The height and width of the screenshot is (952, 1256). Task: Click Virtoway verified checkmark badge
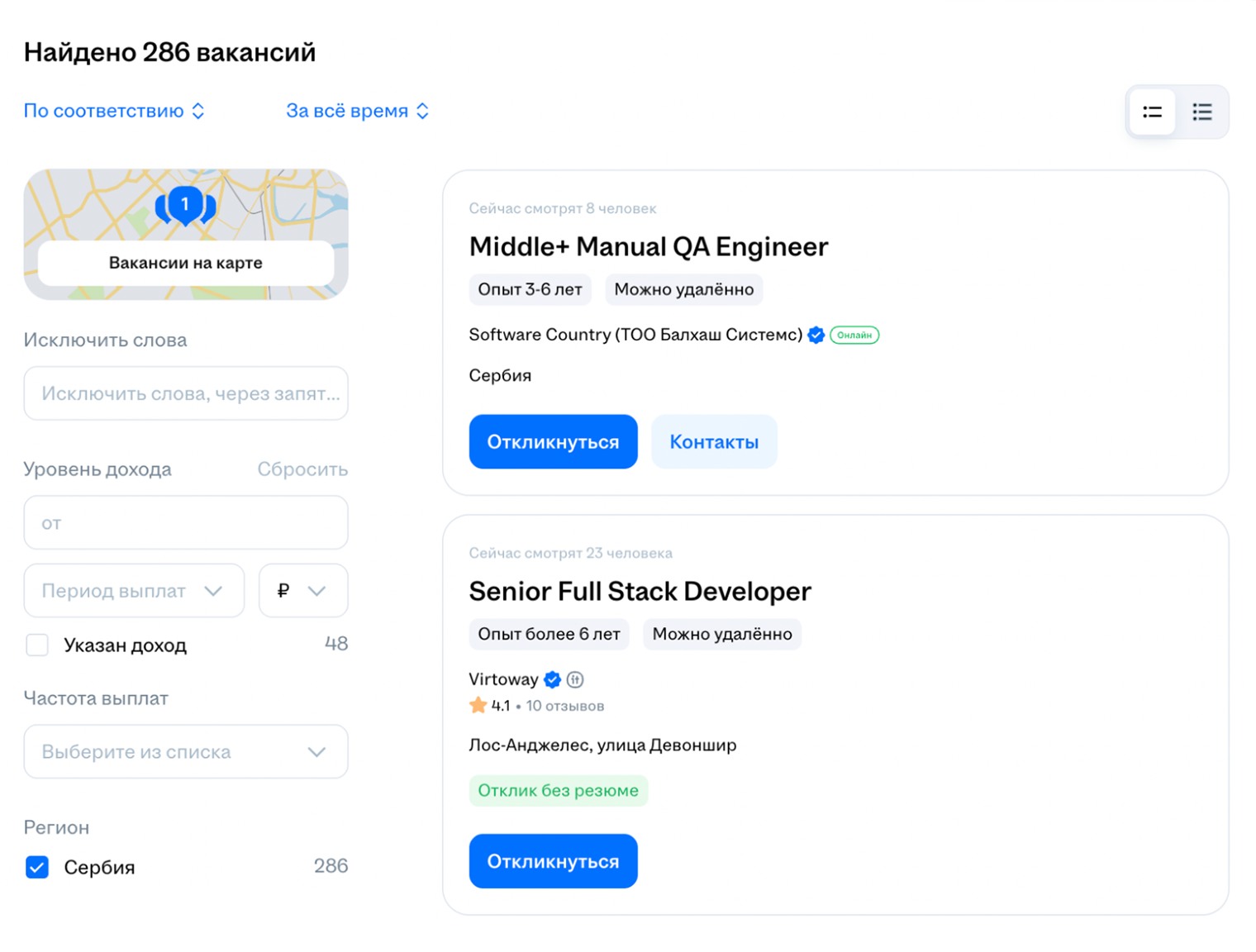pyautogui.click(x=553, y=679)
